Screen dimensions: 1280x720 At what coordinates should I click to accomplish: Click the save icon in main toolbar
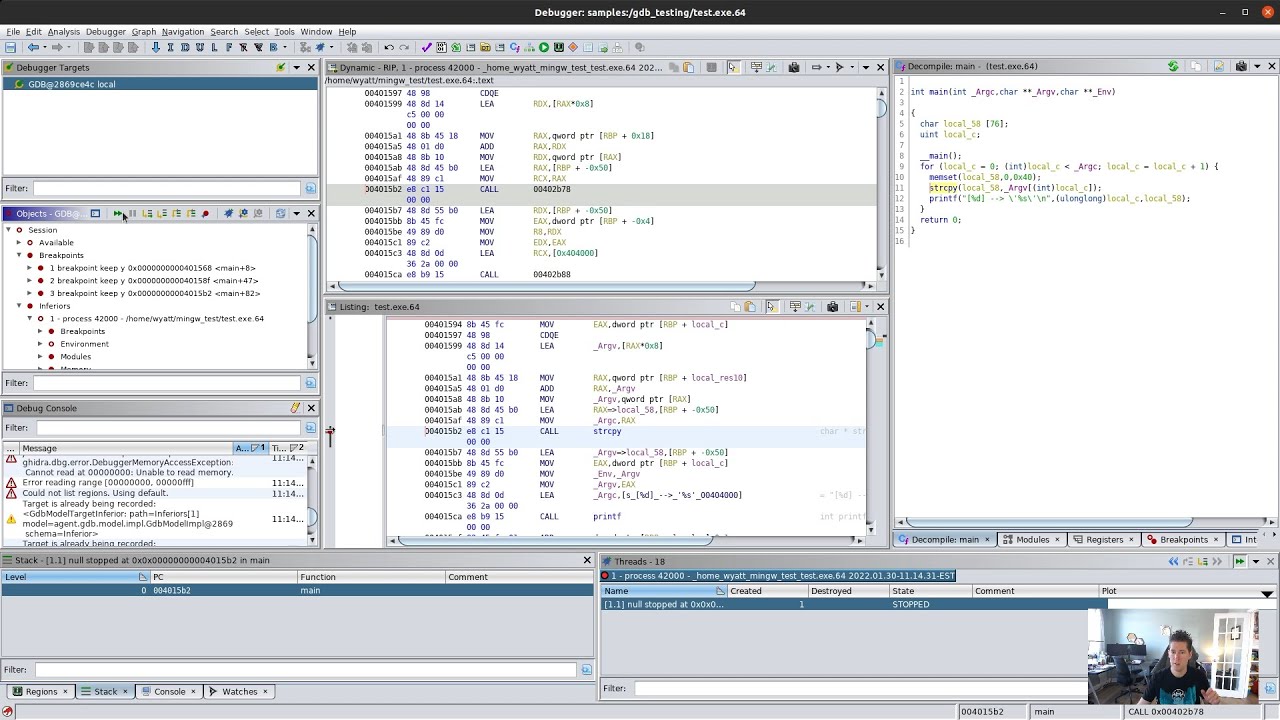tap(10, 47)
